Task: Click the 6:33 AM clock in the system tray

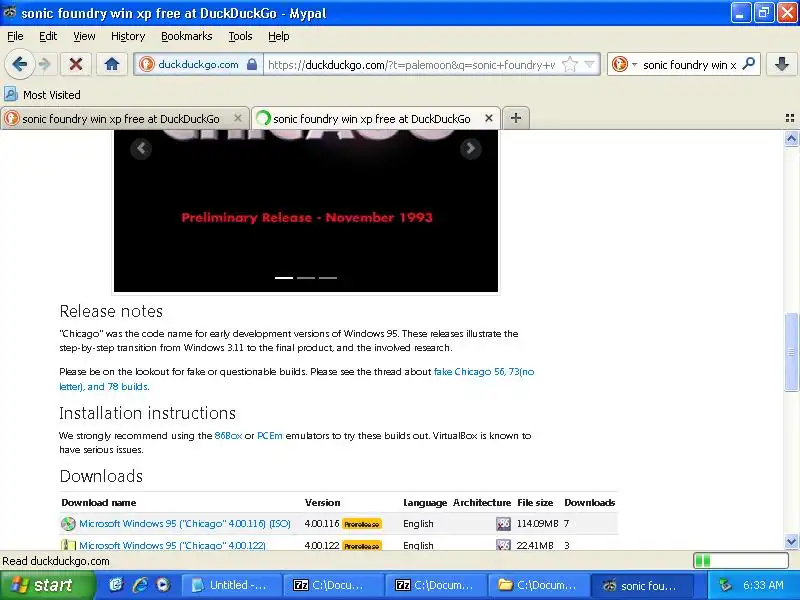Action: coord(763,585)
